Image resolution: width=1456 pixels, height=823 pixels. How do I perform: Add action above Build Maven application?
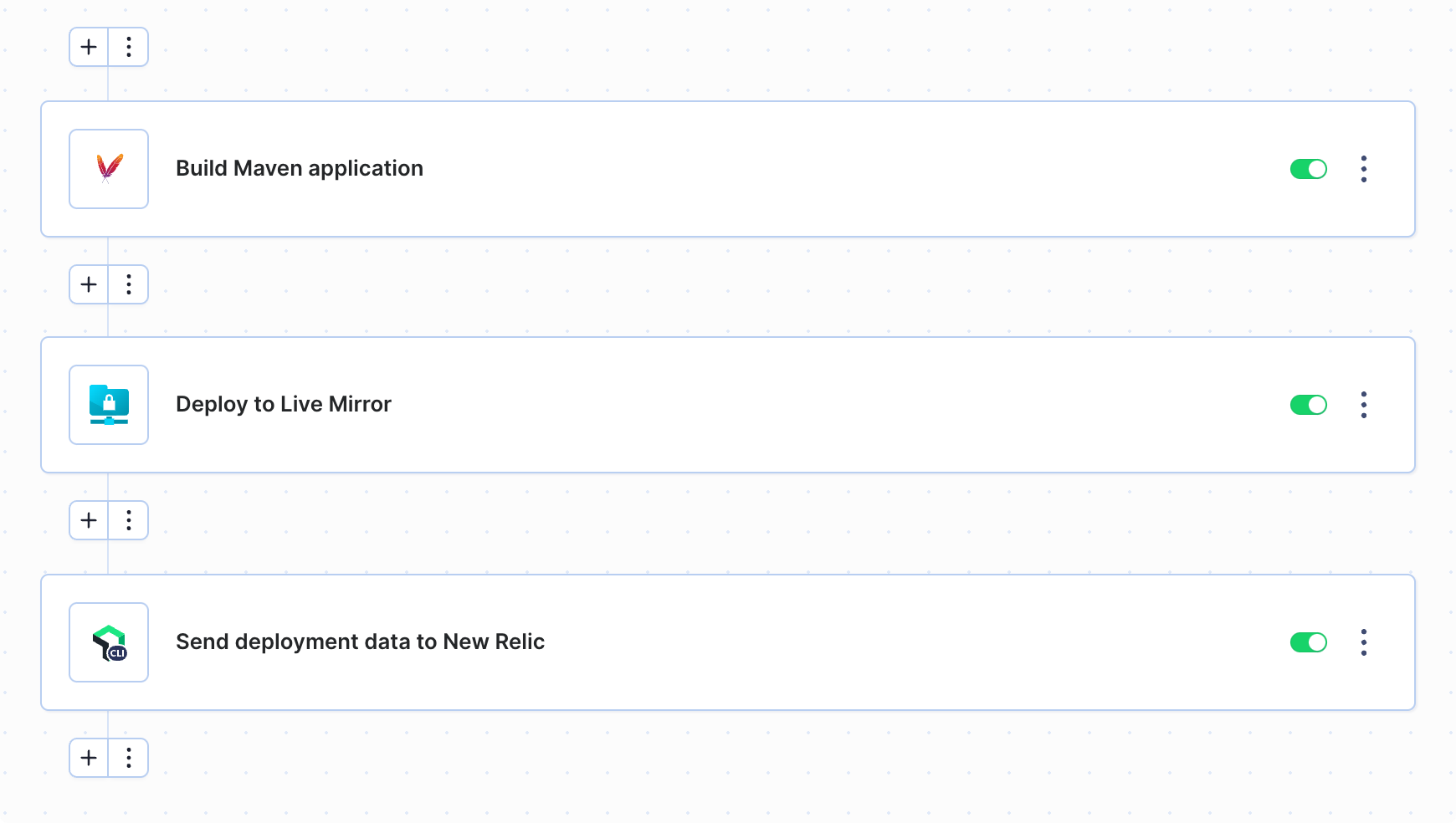pyautogui.click(x=89, y=47)
